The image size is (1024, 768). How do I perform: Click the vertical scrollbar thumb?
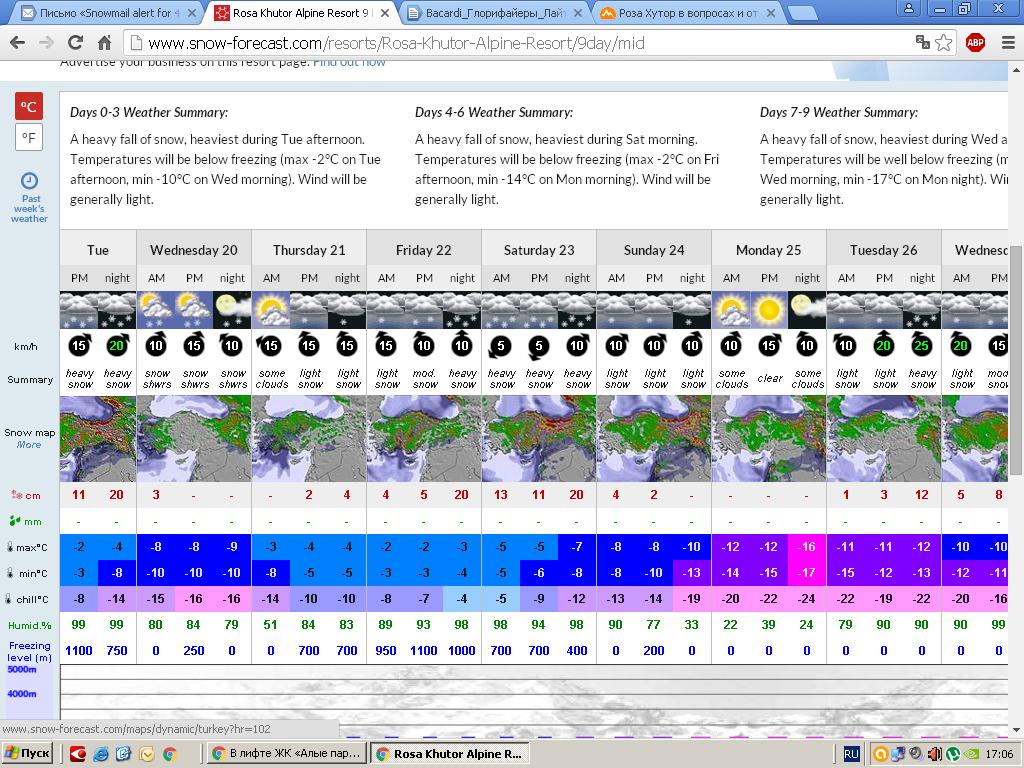click(1016, 360)
